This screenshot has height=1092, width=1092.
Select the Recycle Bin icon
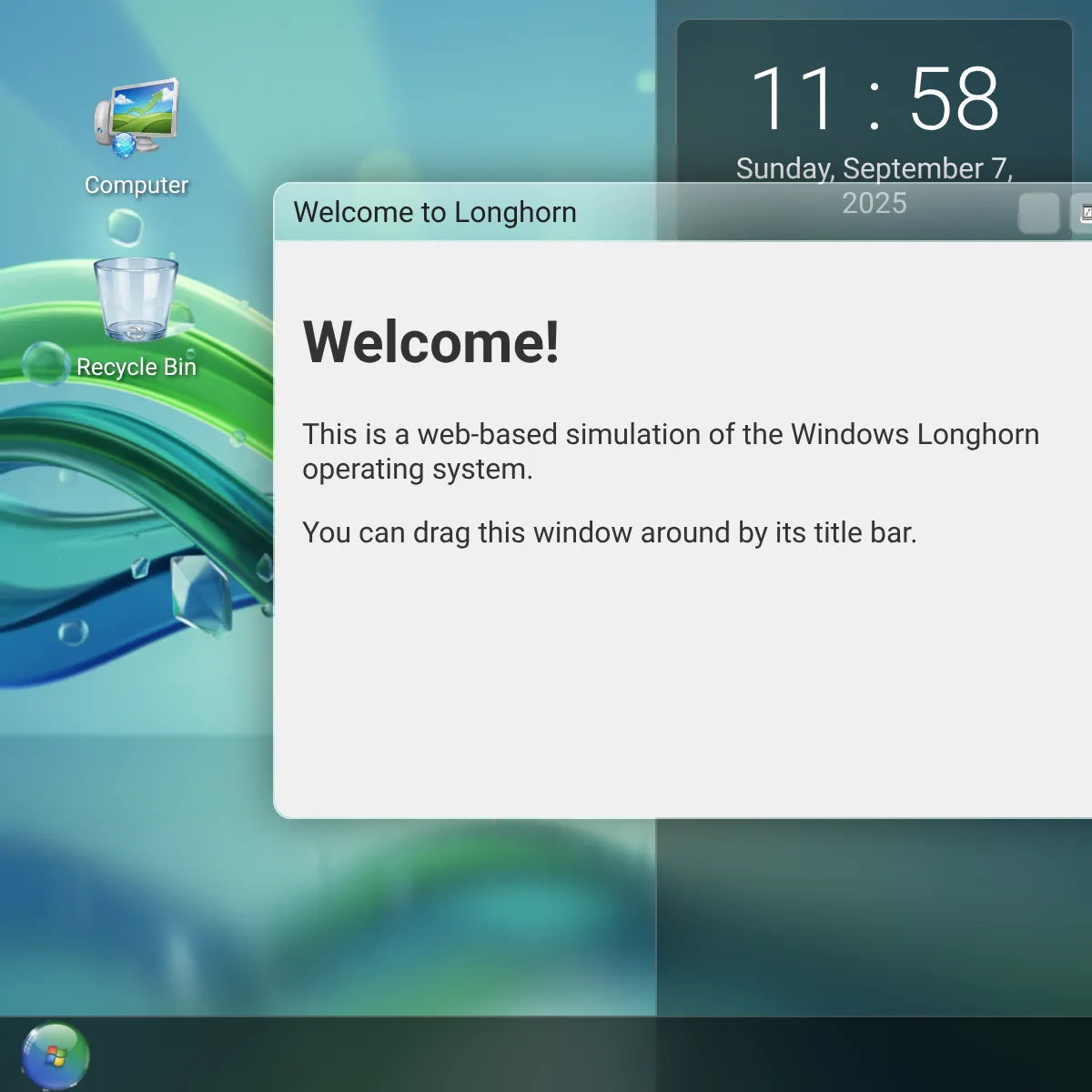click(x=136, y=300)
